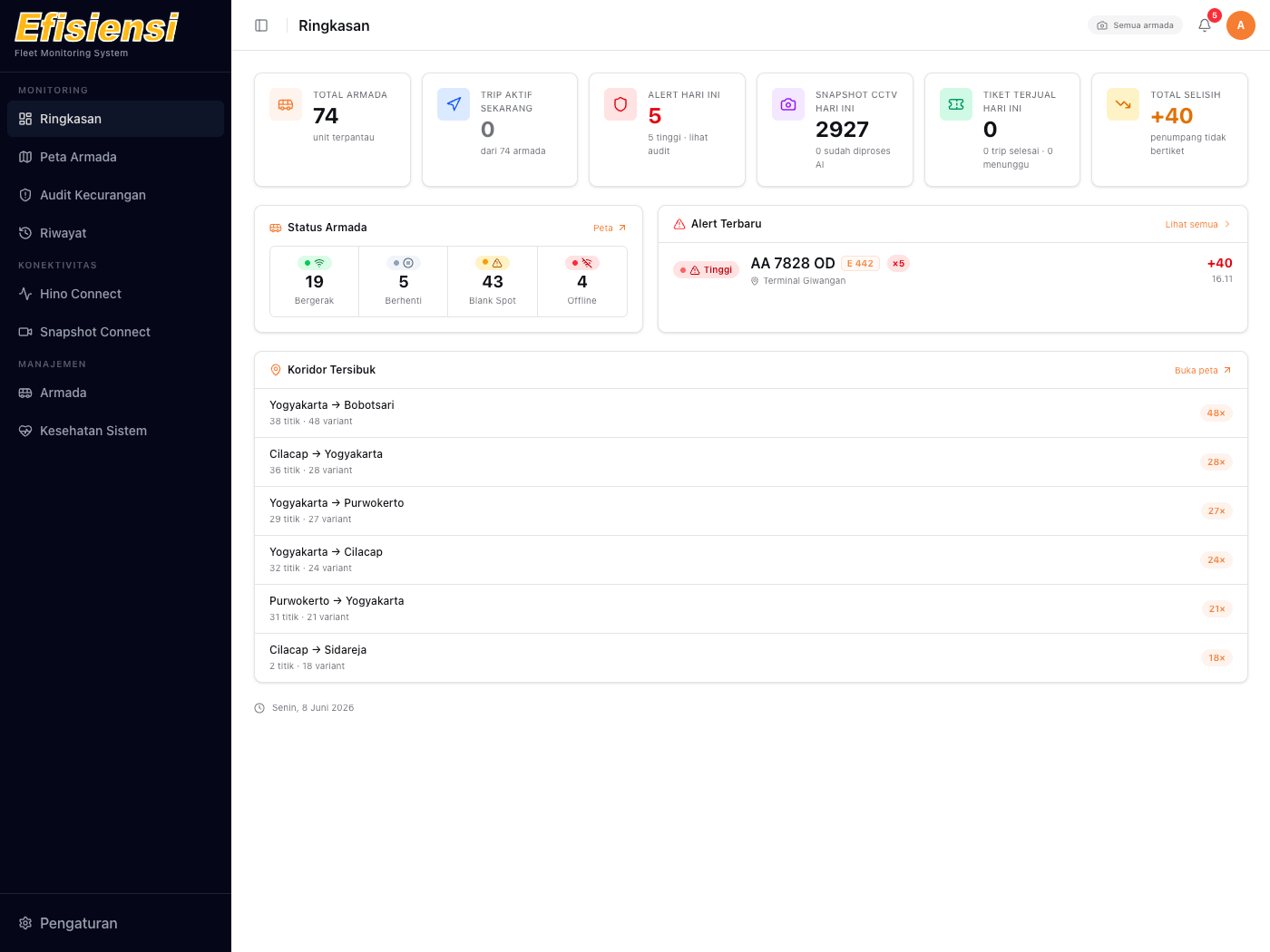Open Purwokerto → Yogyakarta corridor row
The image size is (1270, 952).
point(751,609)
